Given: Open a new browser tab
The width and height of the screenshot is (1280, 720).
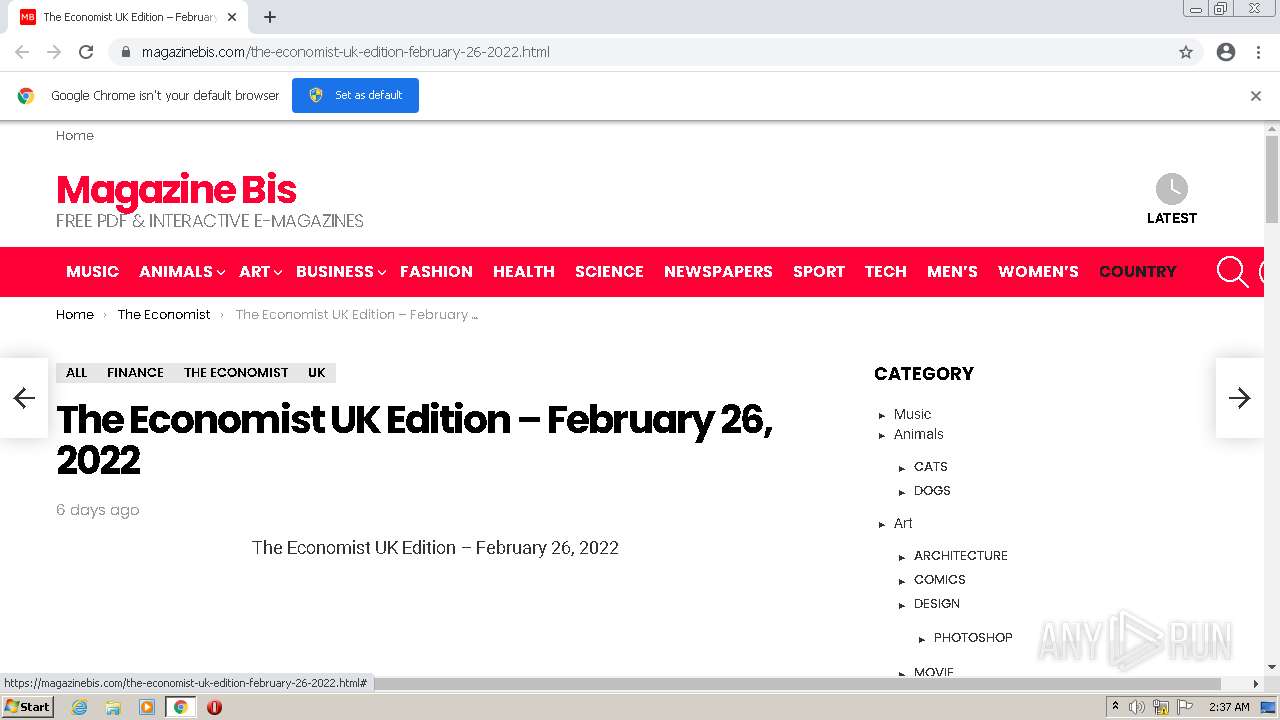Looking at the screenshot, I should click(x=270, y=17).
